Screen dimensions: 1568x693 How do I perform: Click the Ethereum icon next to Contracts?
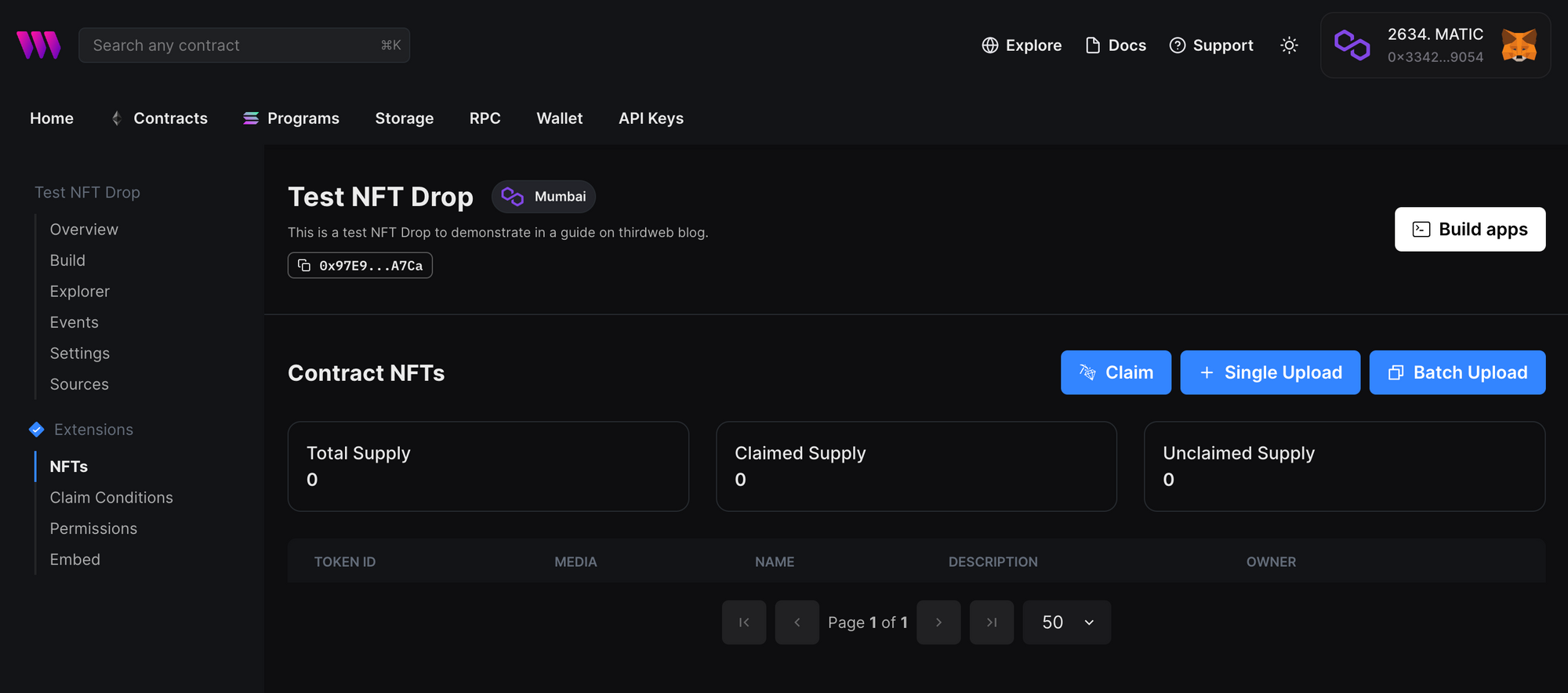(x=117, y=118)
